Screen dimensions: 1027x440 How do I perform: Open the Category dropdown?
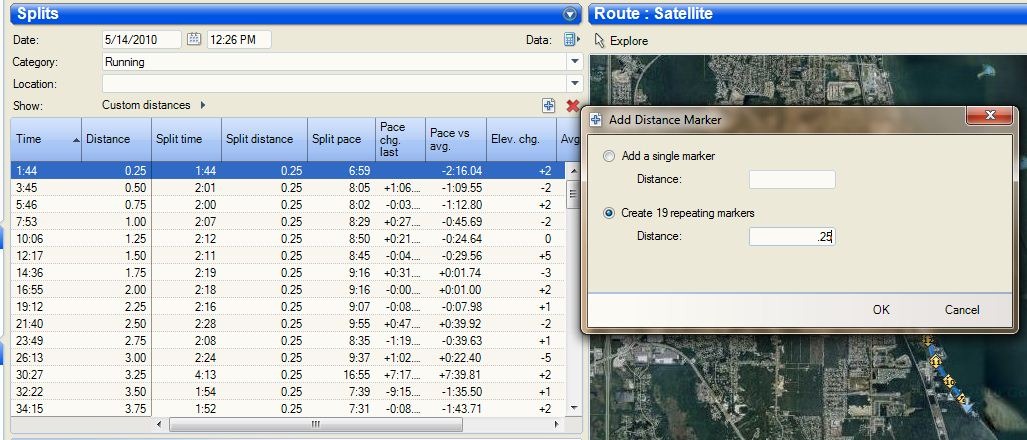tap(574, 62)
